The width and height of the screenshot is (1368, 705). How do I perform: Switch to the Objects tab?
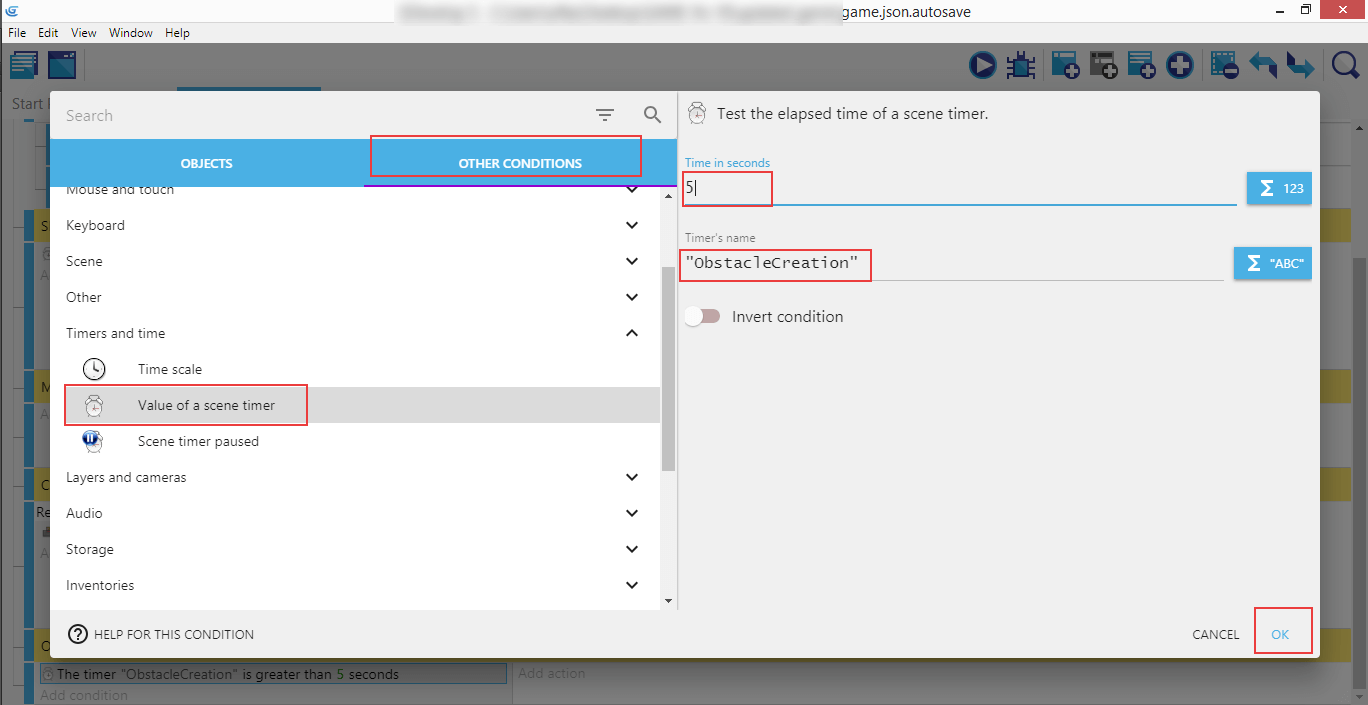(x=206, y=163)
